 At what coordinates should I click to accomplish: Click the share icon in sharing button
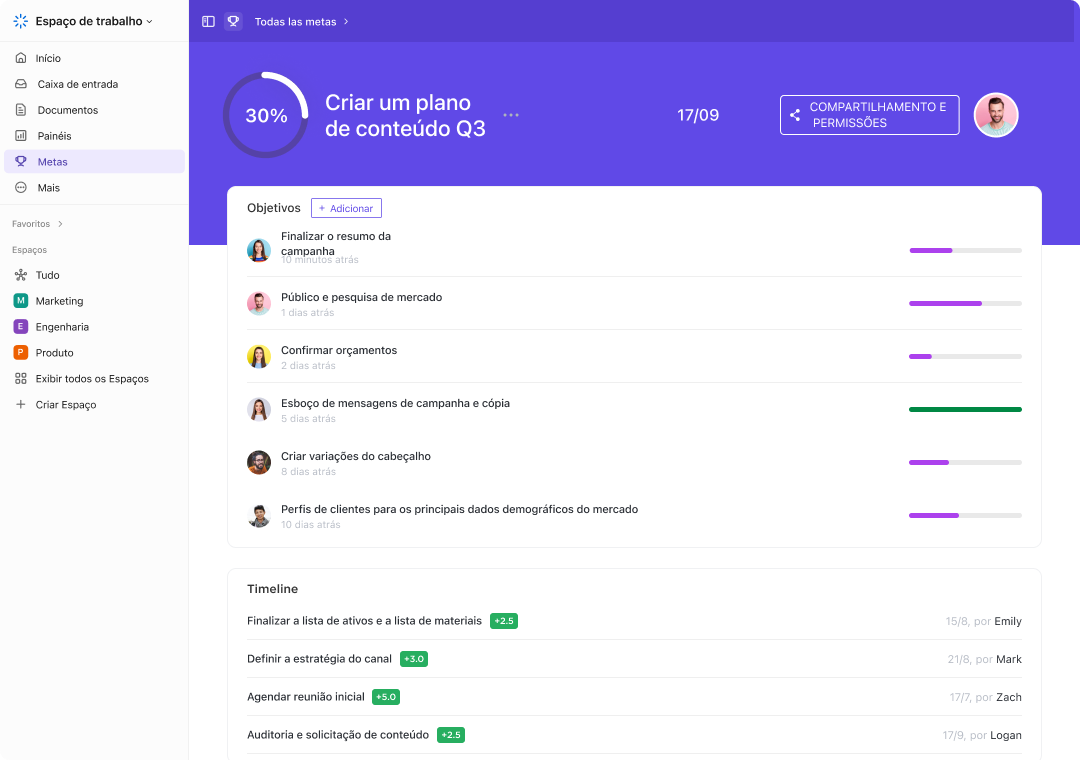795,115
